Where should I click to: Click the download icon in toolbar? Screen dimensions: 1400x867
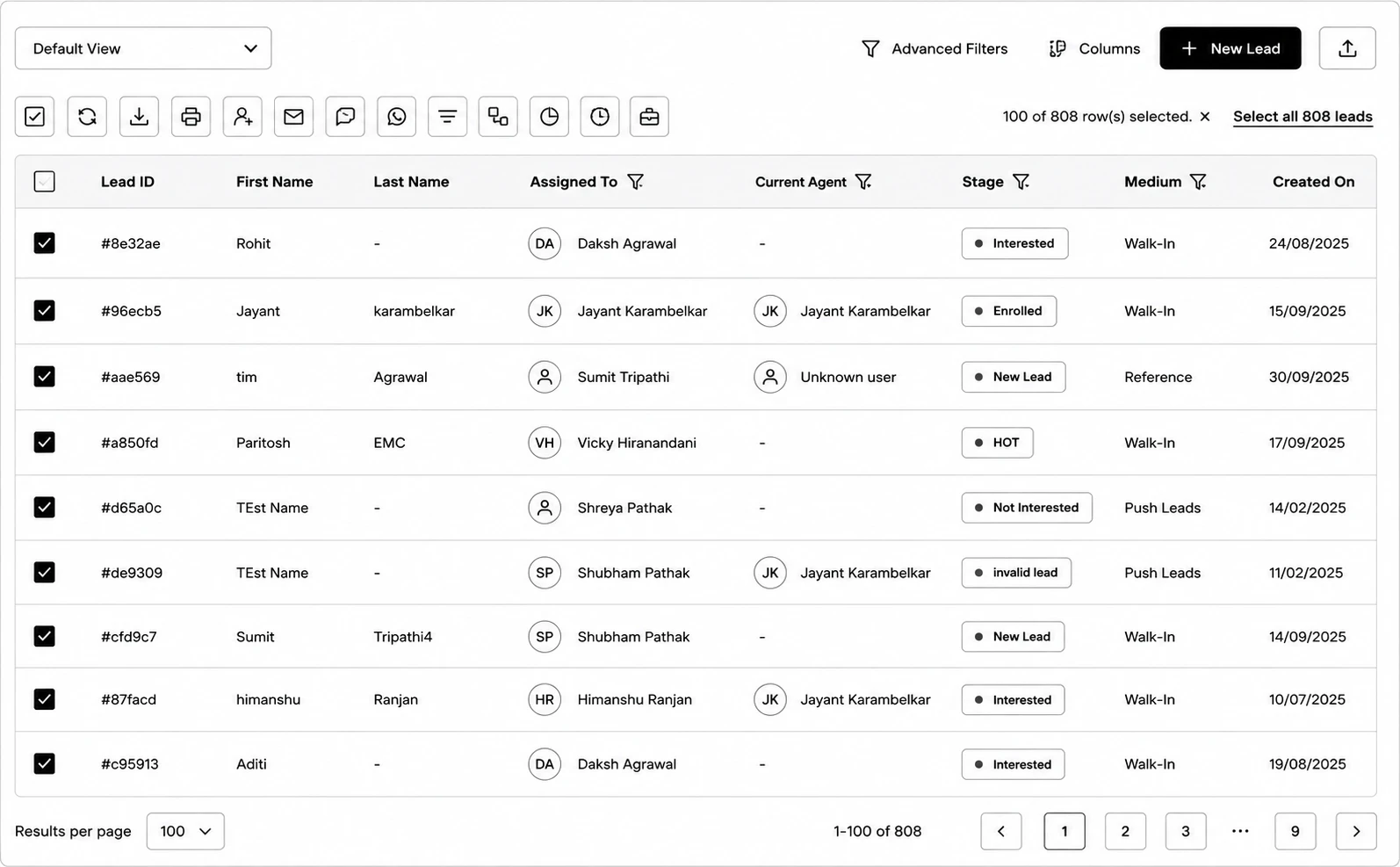point(139,116)
